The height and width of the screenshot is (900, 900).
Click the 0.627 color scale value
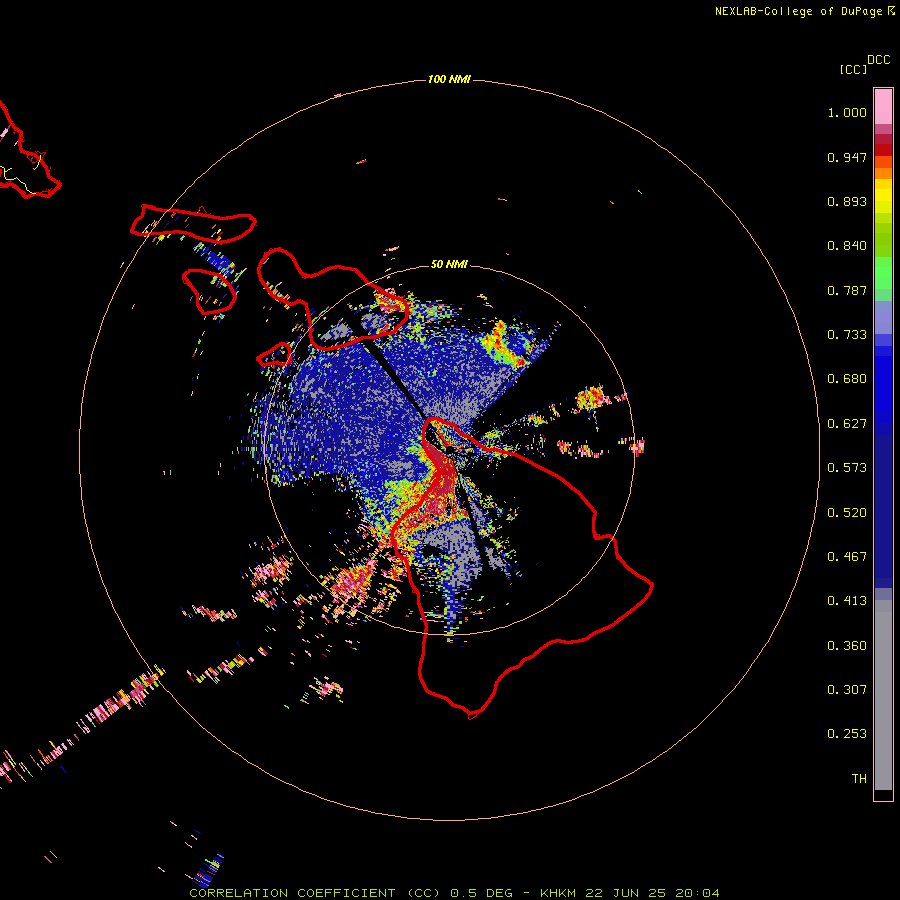click(847, 424)
